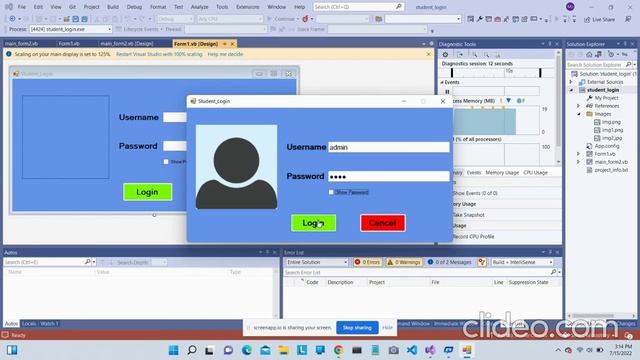Click Diagnostic Tools zoom in icon
This screenshot has height=360, width=640.
pyautogui.click(x=475, y=55)
